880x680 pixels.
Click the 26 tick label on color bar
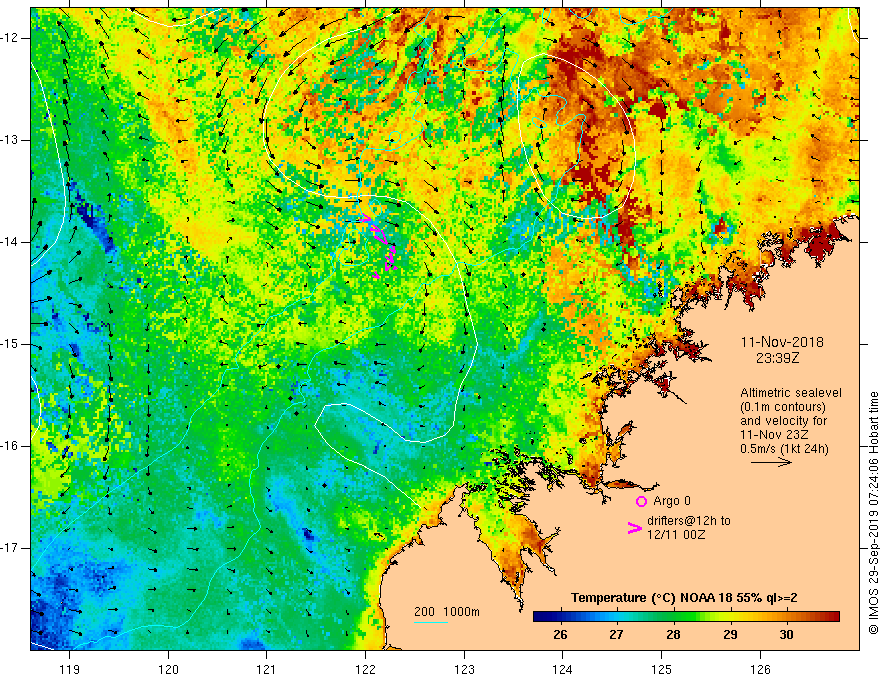coord(560,635)
